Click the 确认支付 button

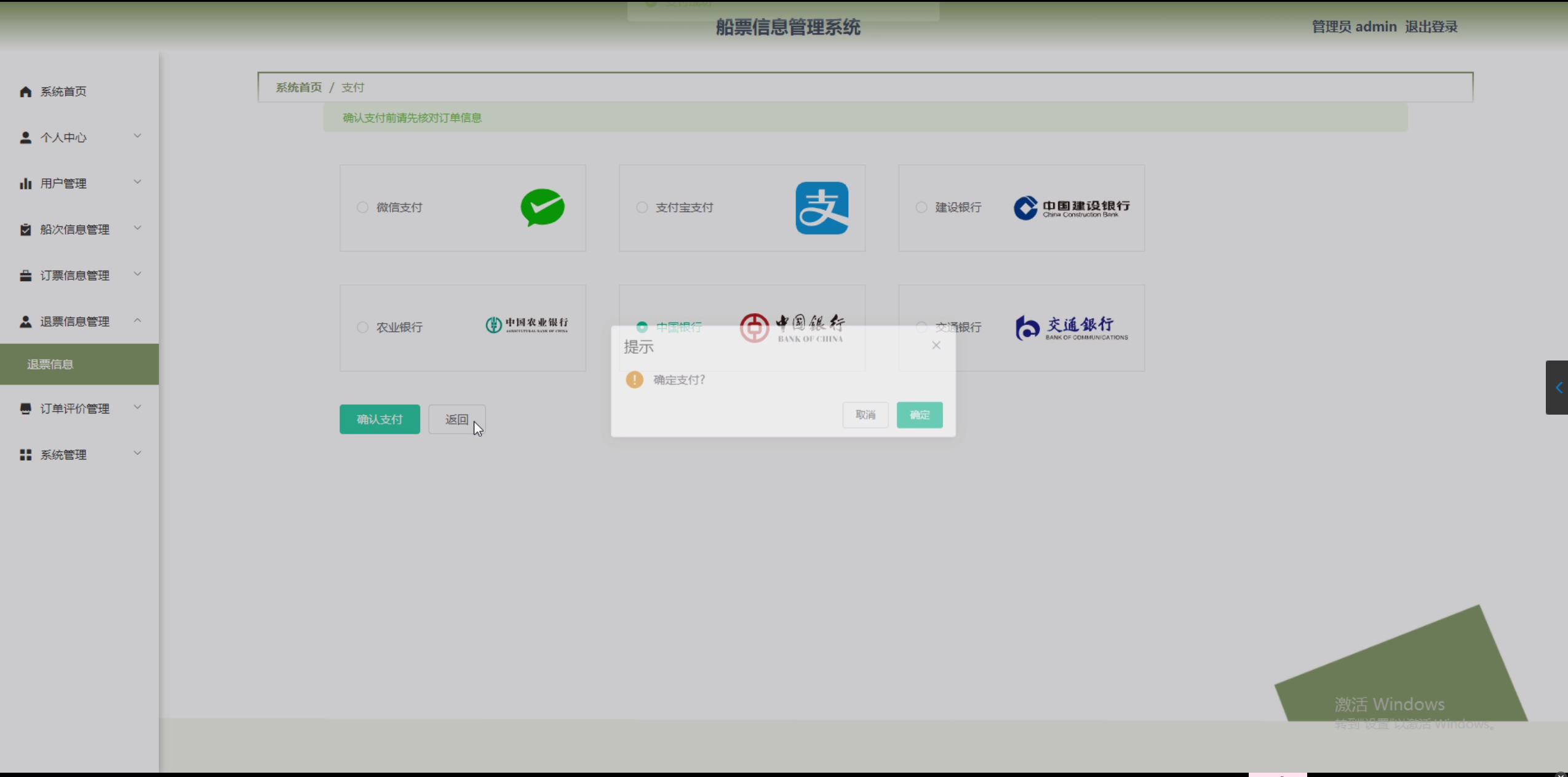(x=380, y=419)
